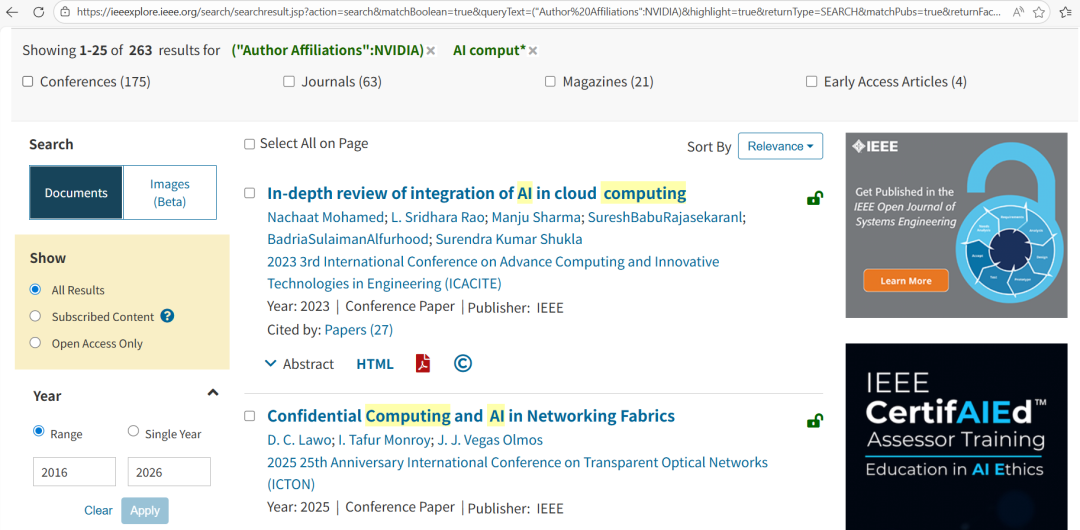Edit end year field 2026
This screenshot has height=530, width=1080.
coord(169,472)
